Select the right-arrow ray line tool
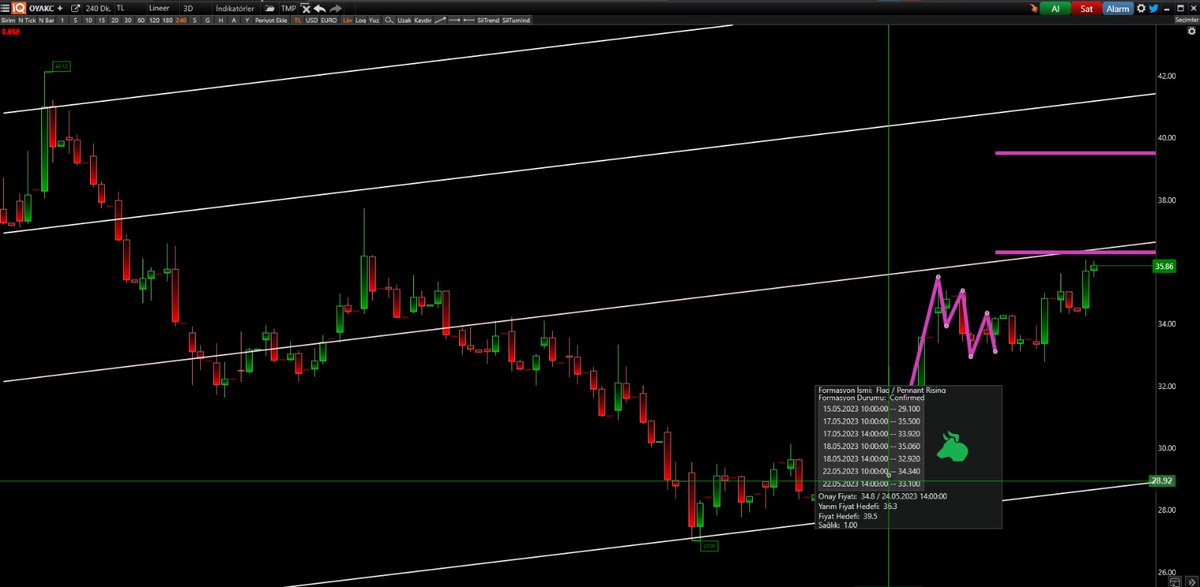 click(455, 20)
